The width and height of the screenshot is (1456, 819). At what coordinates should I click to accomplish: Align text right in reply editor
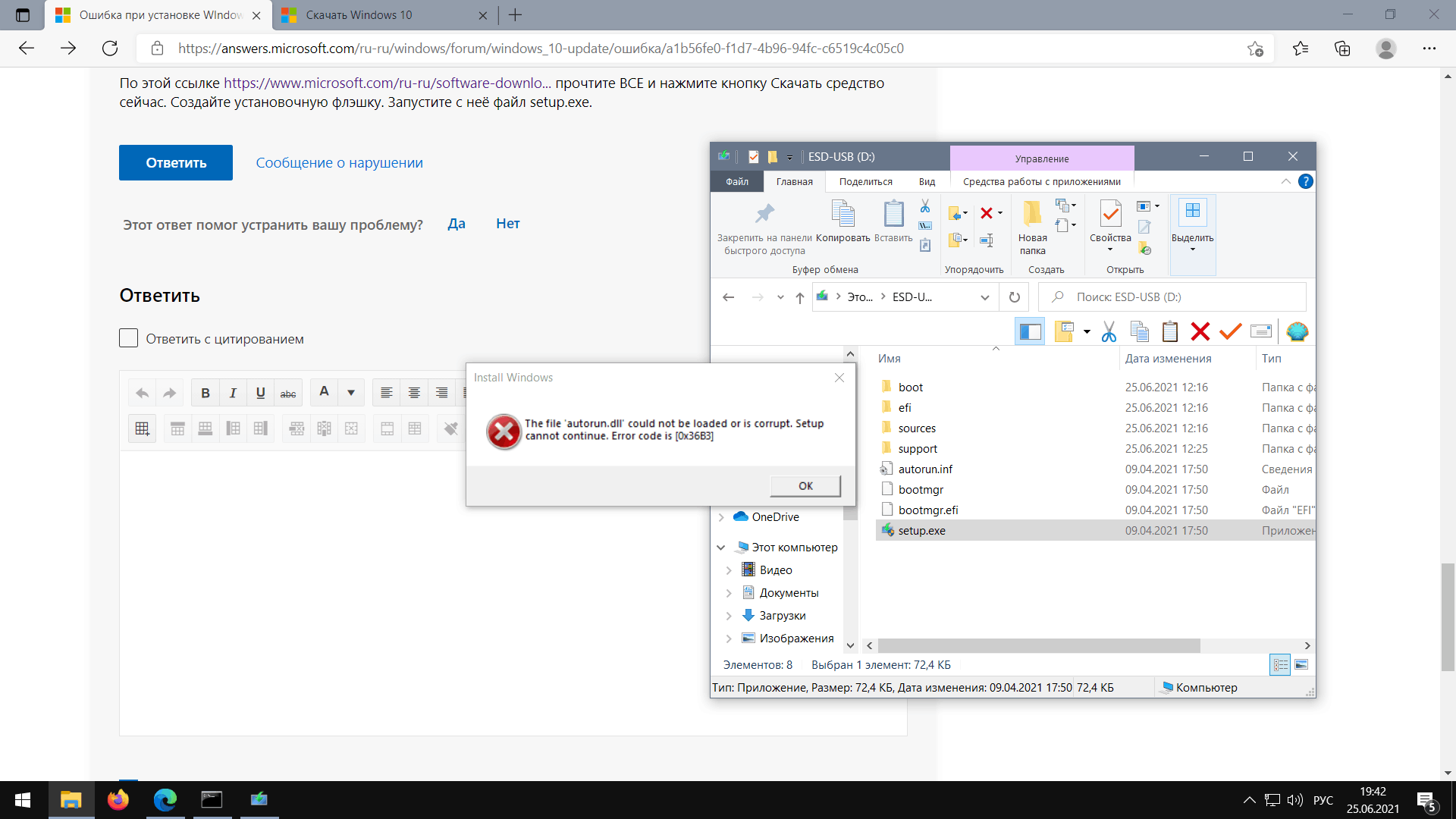(x=441, y=393)
